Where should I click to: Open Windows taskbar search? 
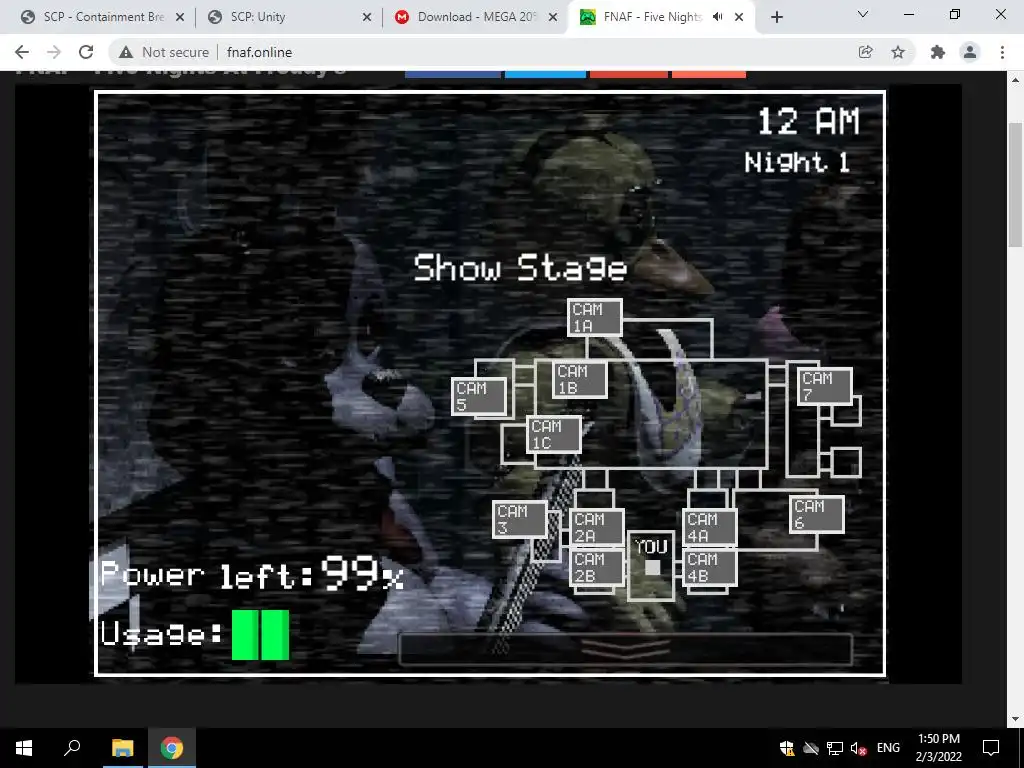(x=72, y=748)
